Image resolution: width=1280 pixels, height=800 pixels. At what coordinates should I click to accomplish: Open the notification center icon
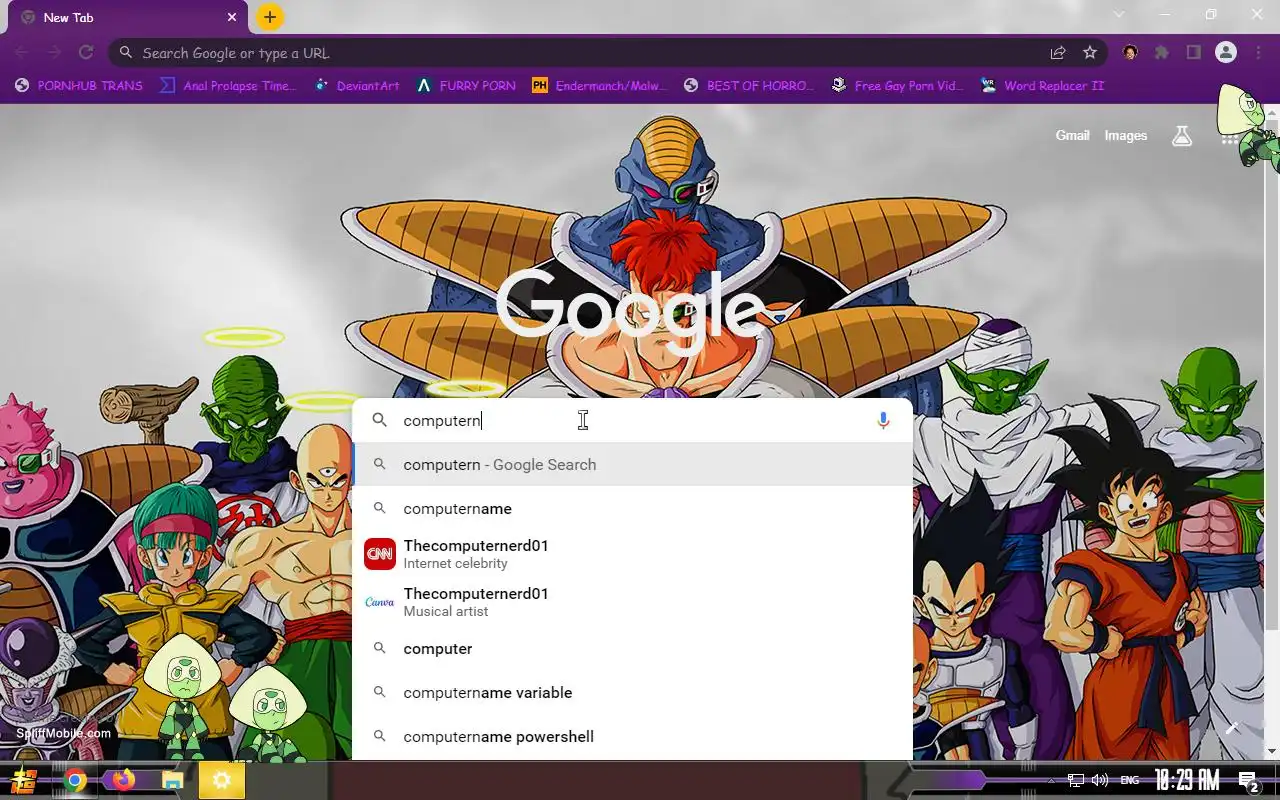click(x=1248, y=781)
